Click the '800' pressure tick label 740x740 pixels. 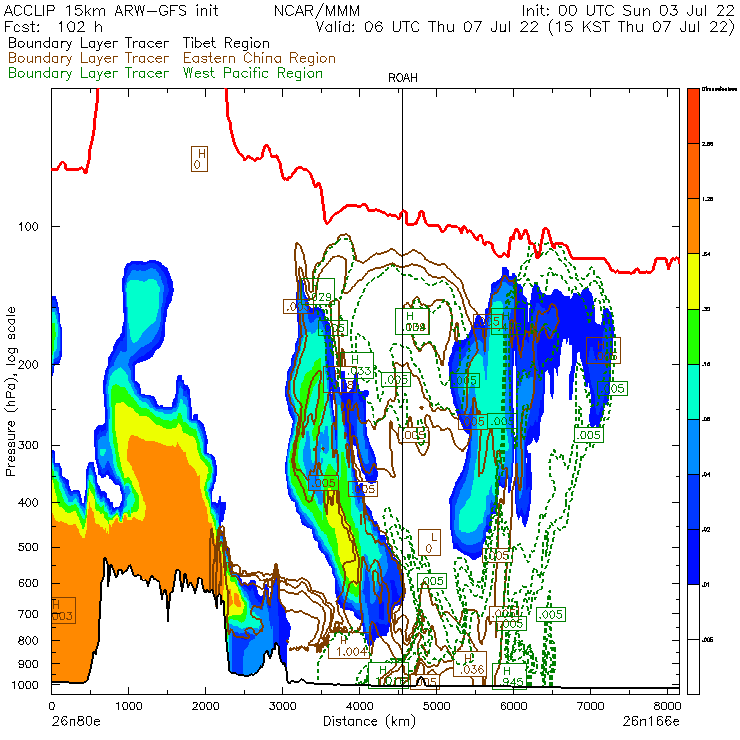(28, 640)
